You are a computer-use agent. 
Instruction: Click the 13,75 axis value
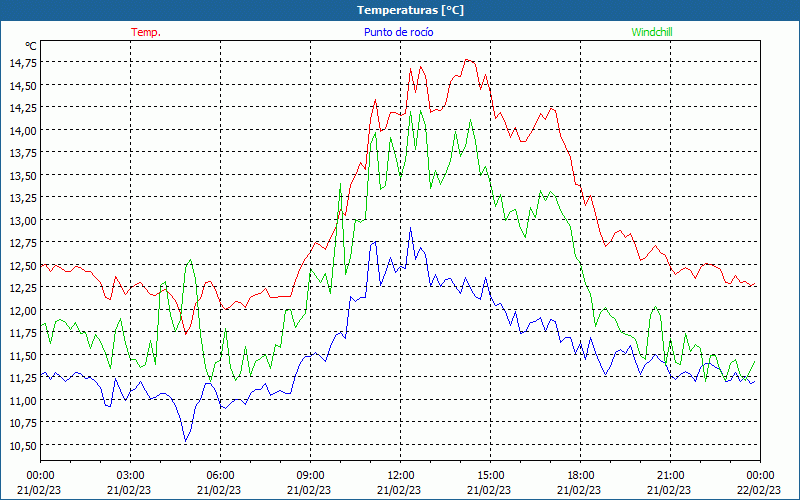(22, 153)
